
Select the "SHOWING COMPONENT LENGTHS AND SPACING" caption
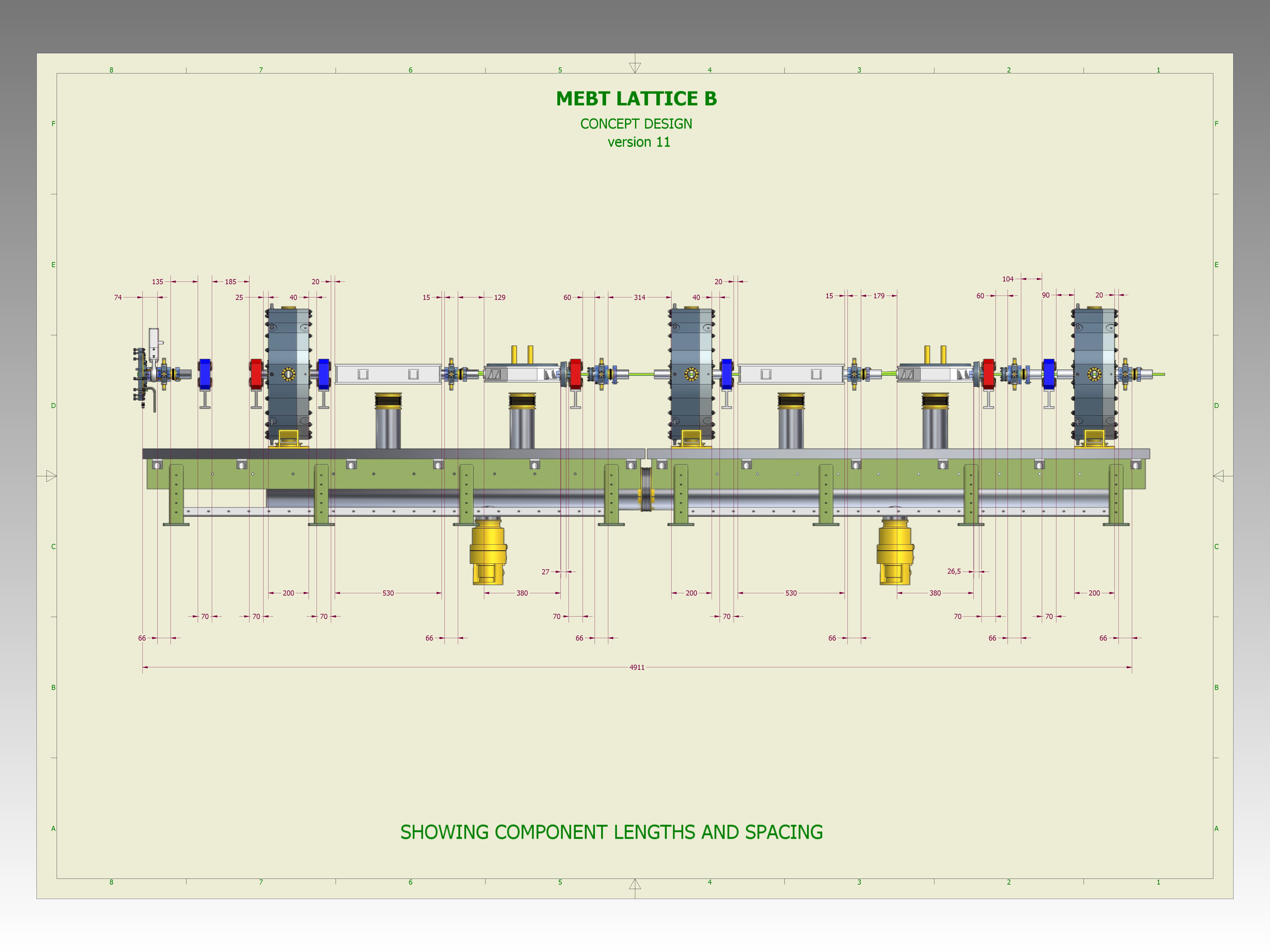[x=611, y=832]
